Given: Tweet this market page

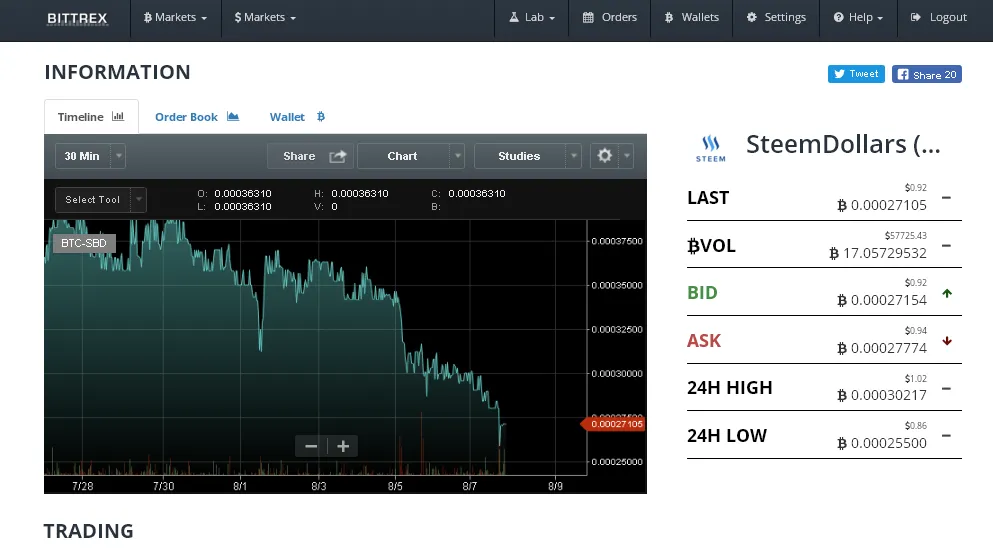Looking at the screenshot, I should (x=856, y=74).
